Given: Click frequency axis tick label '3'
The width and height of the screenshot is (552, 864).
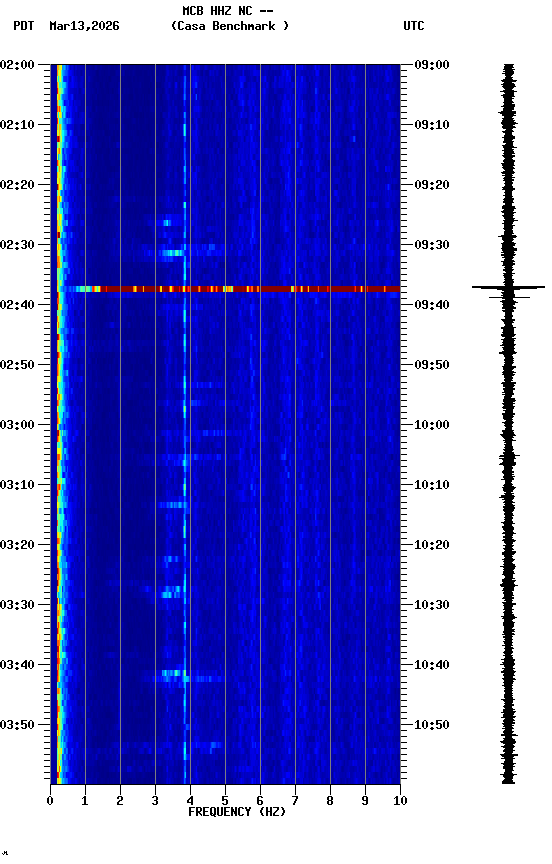Looking at the screenshot, I should 155,801.
